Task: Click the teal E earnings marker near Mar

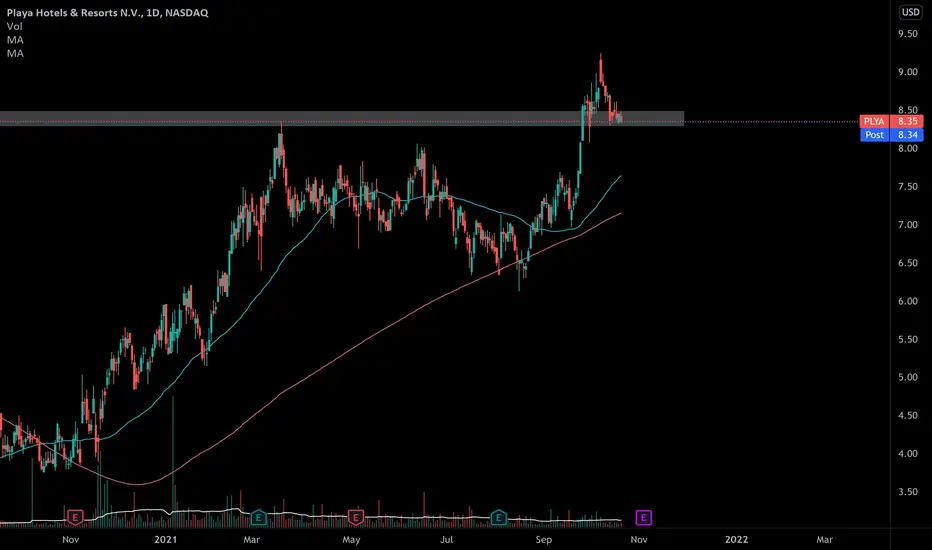Action: [258, 517]
